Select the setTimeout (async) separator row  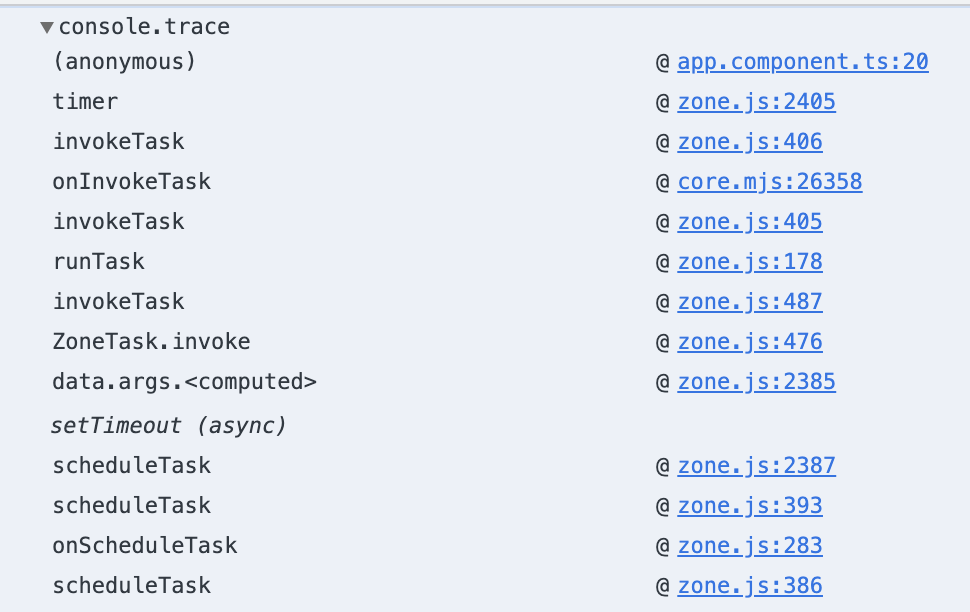(168, 426)
